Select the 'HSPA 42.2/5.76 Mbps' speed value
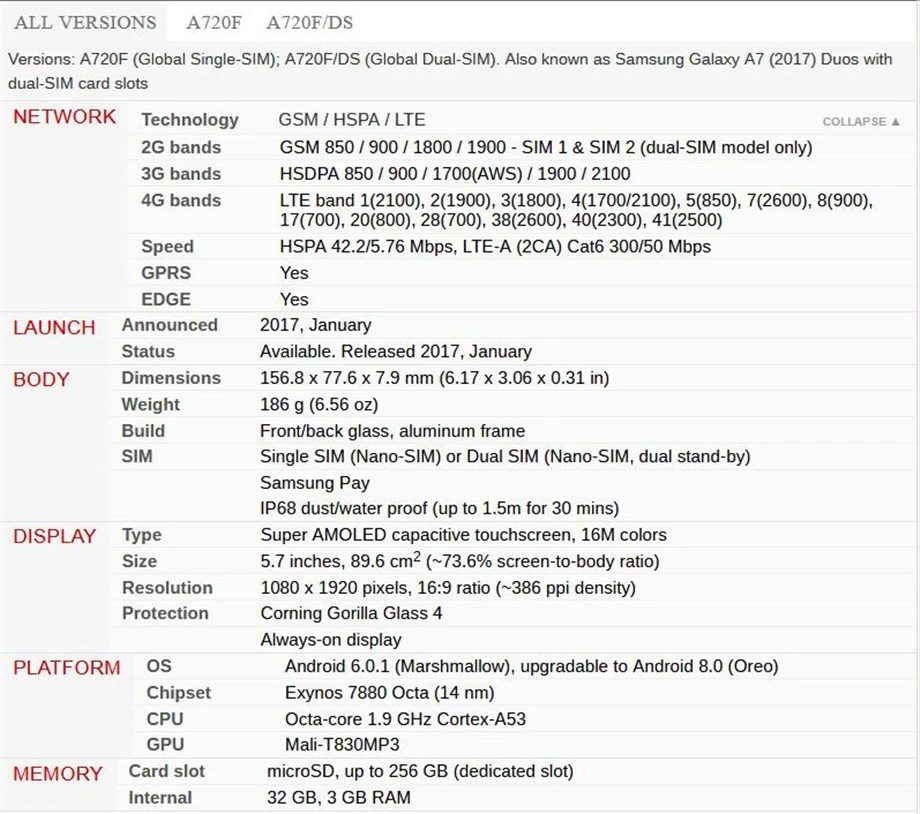The image size is (920, 814). pyautogui.click(x=495, y=246)
